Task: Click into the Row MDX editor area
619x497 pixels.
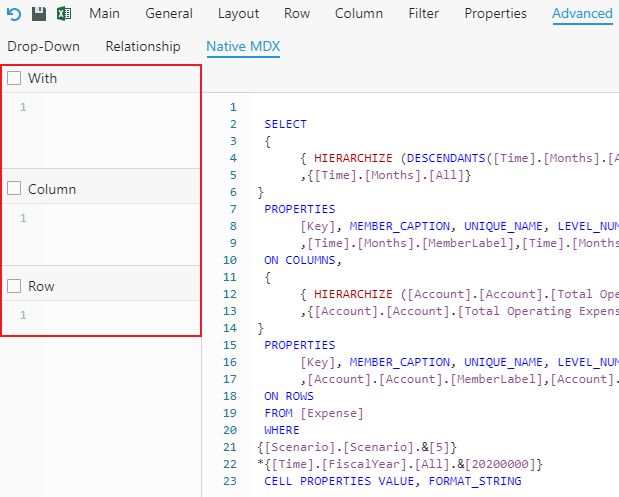Action: 102,318
